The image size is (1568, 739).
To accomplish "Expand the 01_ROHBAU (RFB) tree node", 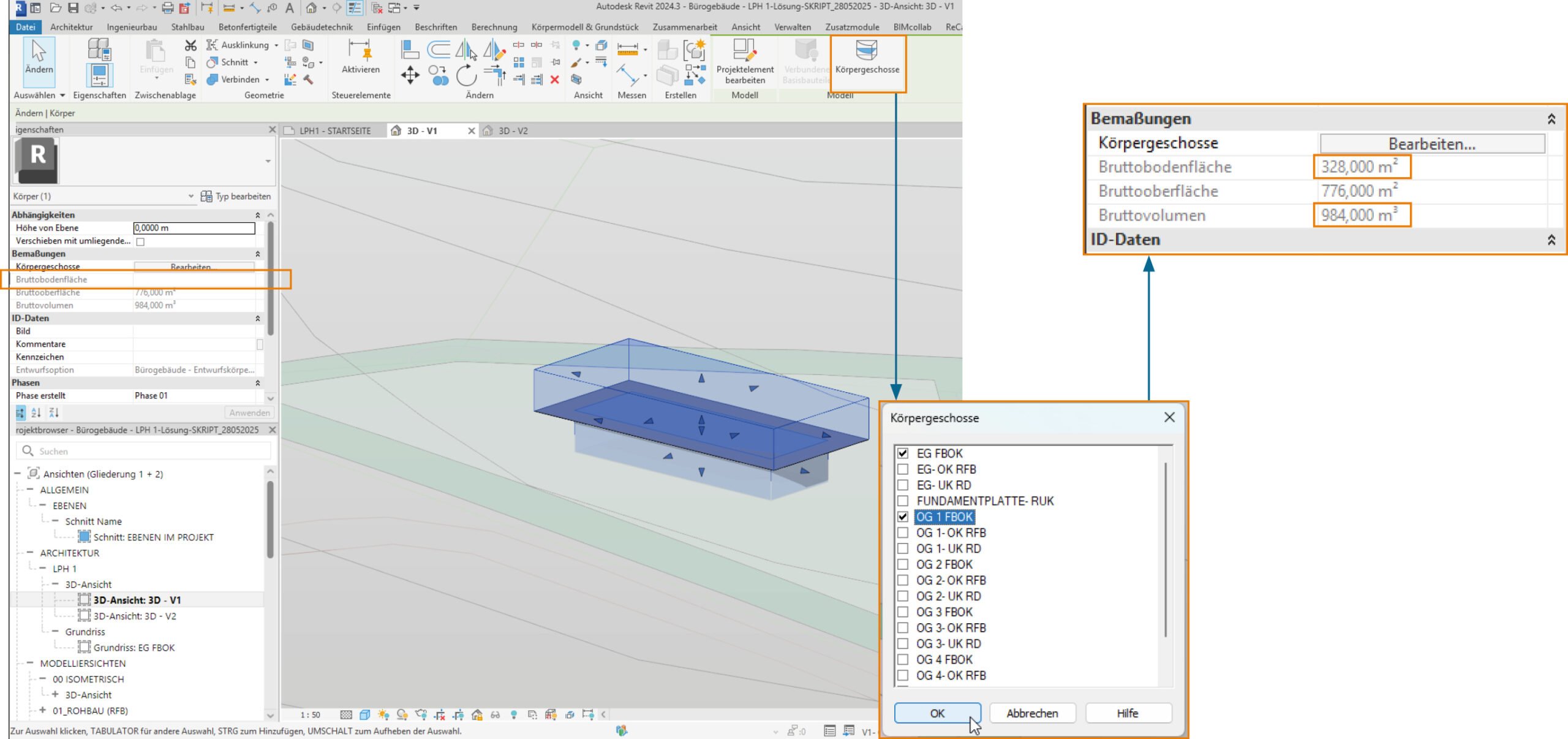I will [x=42, y=711].
